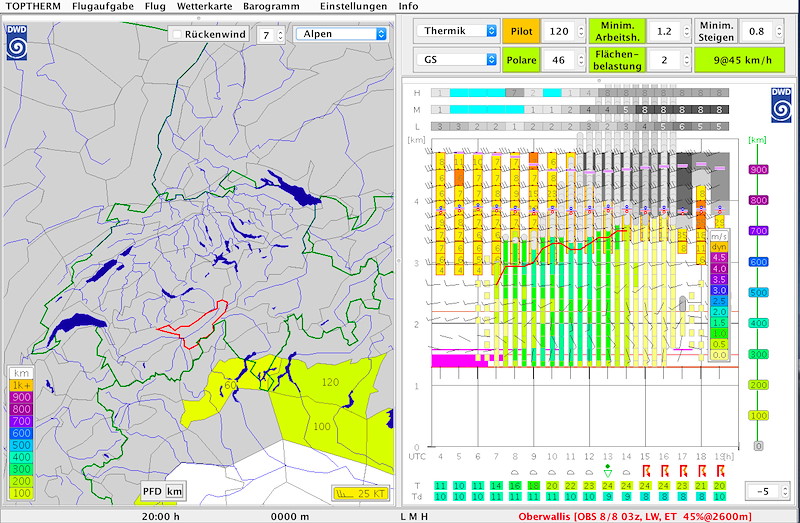Click the cloud symbol under hour 12
This screenshot has width=800, height=523.
click(589, 472)
